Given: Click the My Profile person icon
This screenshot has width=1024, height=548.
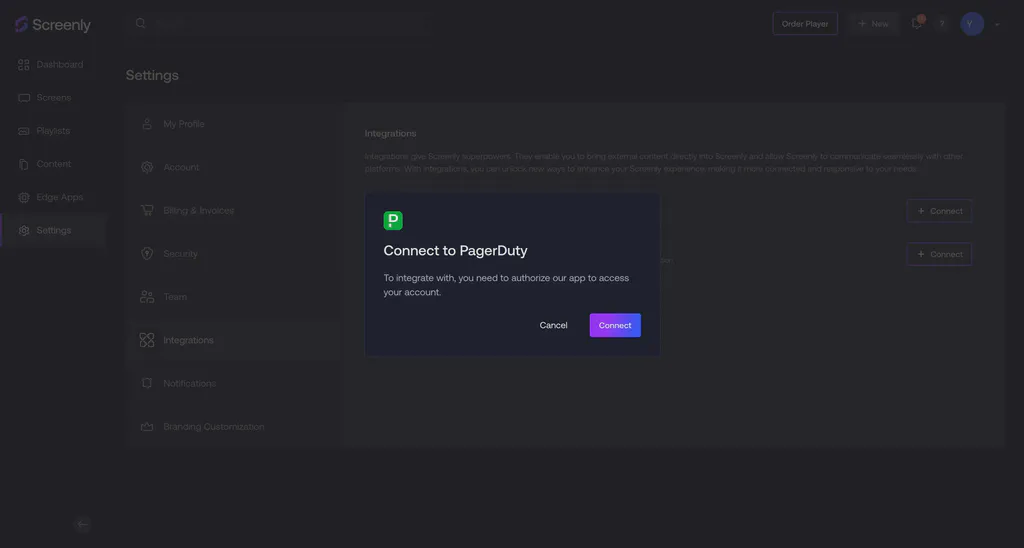Looking at the screenshot, I should point(147,124).
